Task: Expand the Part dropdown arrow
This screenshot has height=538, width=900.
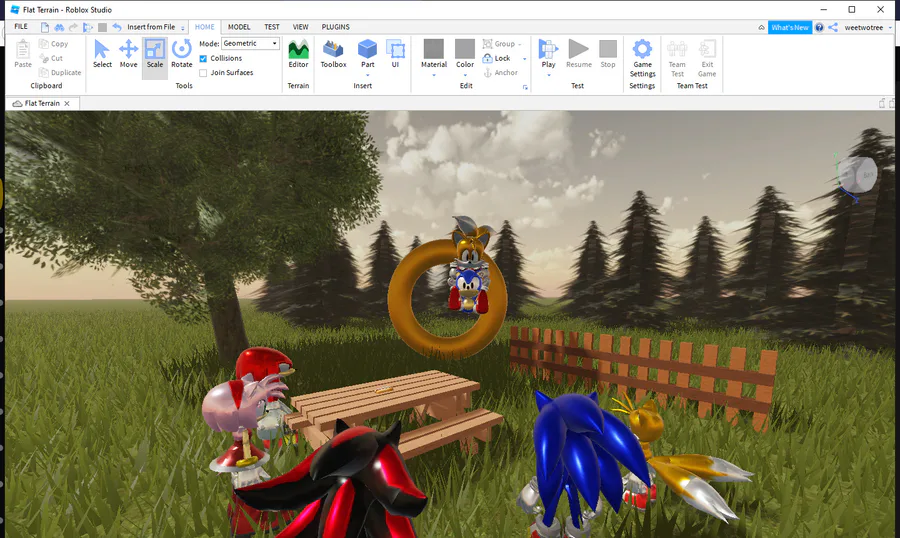Action: pos(367,75)
